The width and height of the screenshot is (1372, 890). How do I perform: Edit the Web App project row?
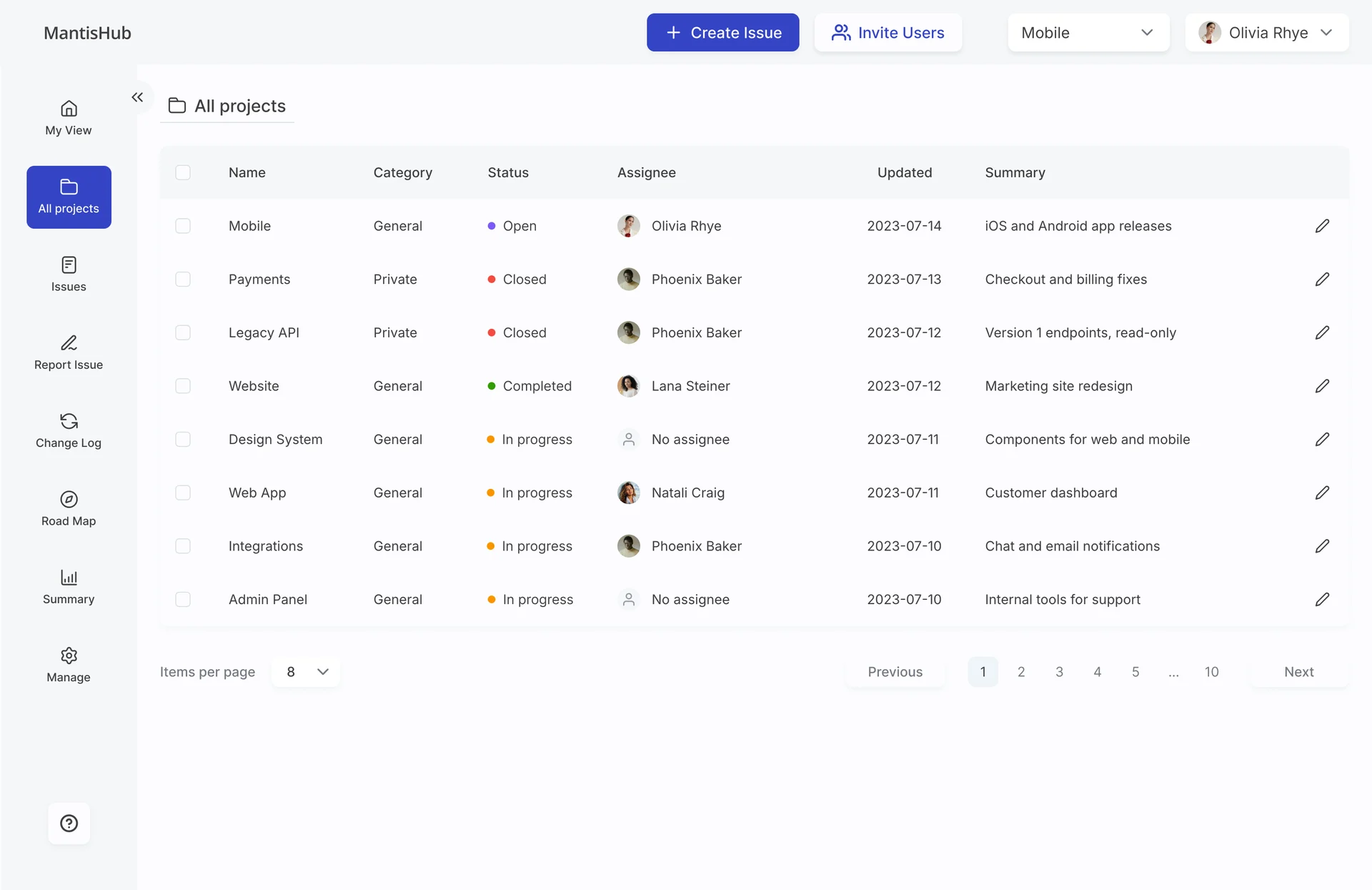[x=1322, y=493]
